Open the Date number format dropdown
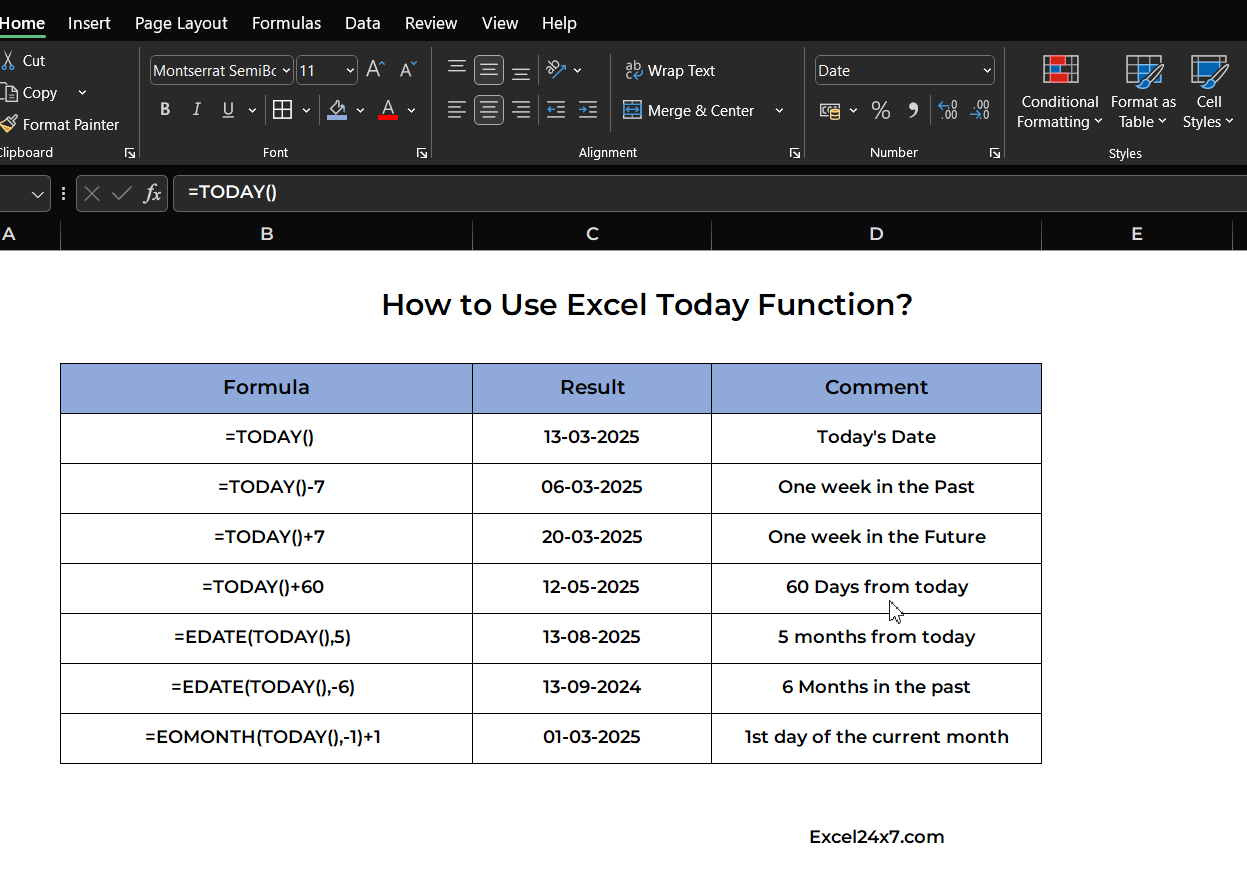Screen dimensions: 1247x881 point(987,70)
